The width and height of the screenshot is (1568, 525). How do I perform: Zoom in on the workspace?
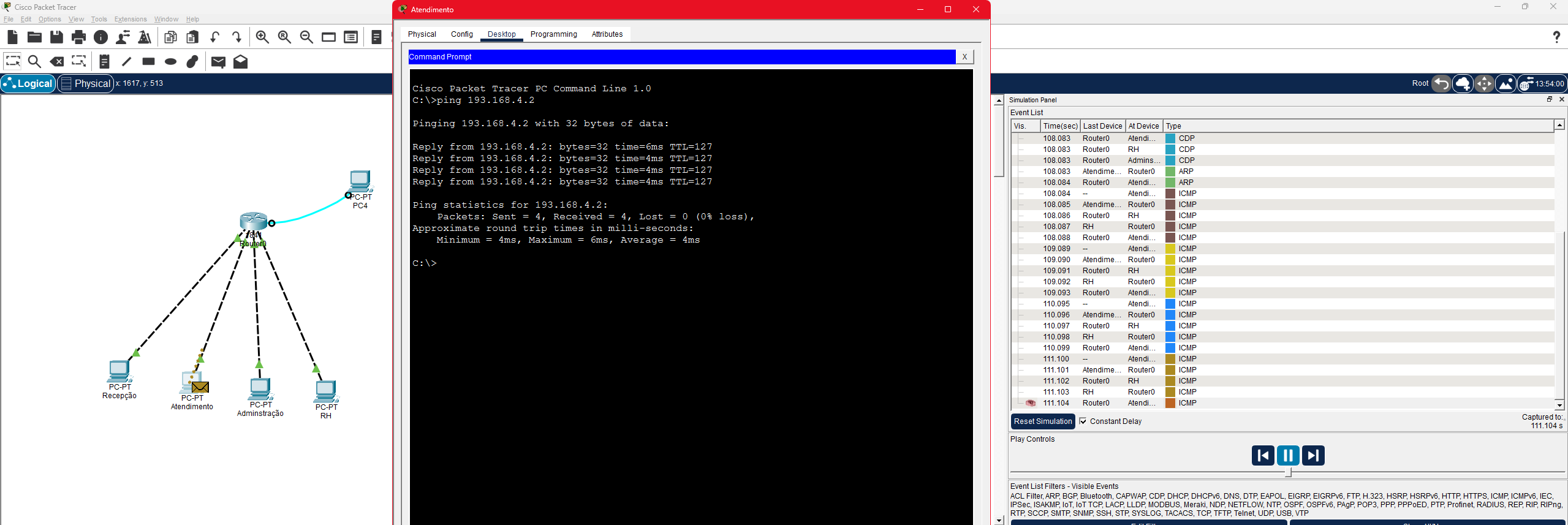(262, 37)
